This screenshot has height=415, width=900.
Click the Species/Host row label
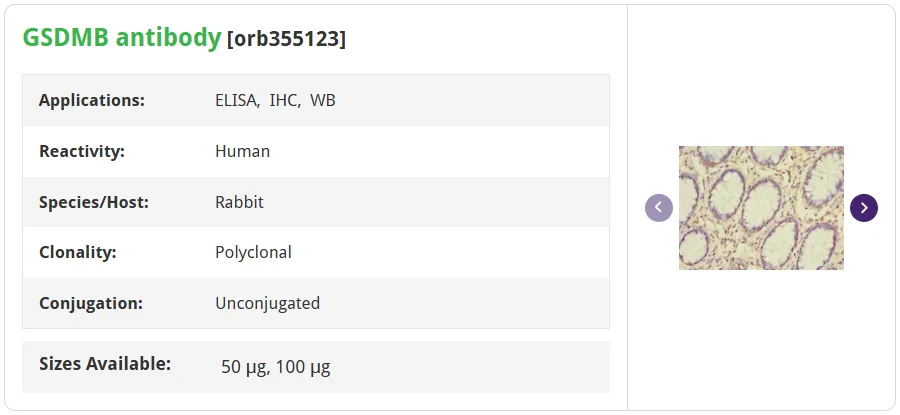click(x=94, y=202)
